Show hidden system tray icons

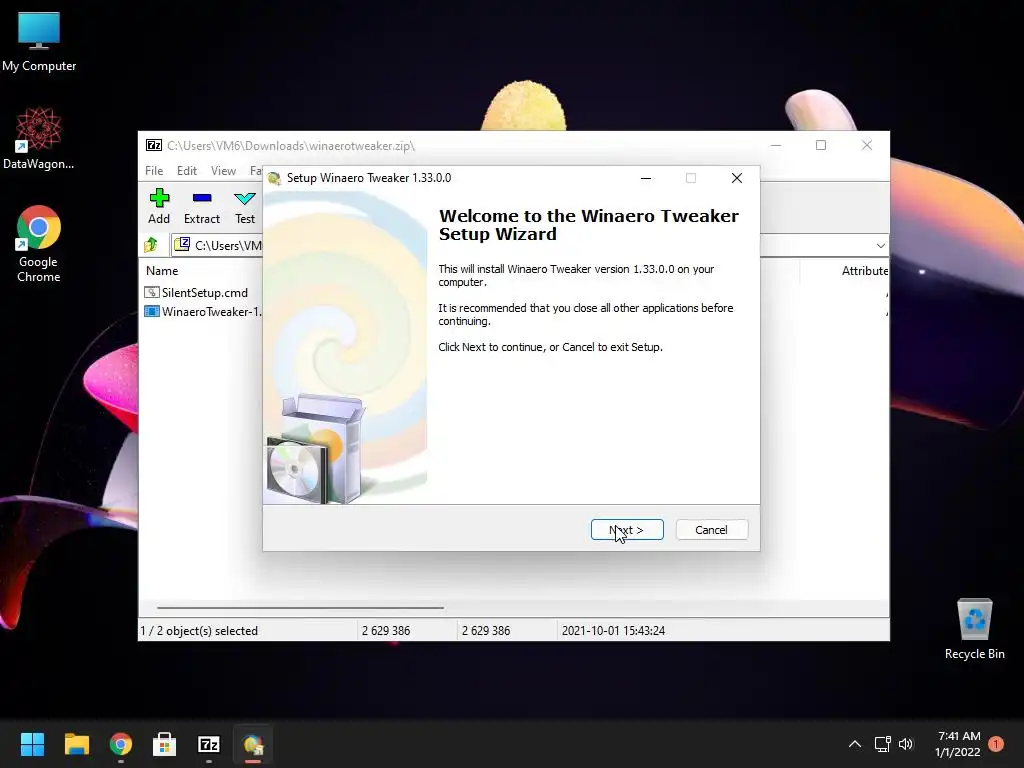[854, 744]
